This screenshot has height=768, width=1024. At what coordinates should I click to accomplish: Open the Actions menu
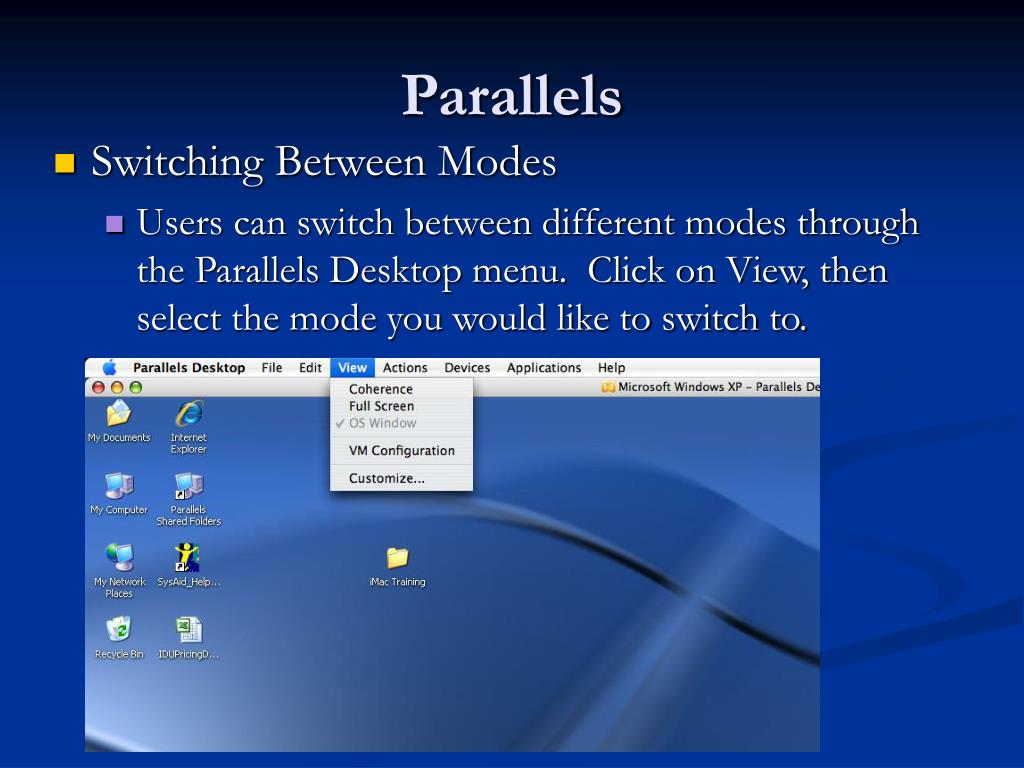[x=405, y=368]
